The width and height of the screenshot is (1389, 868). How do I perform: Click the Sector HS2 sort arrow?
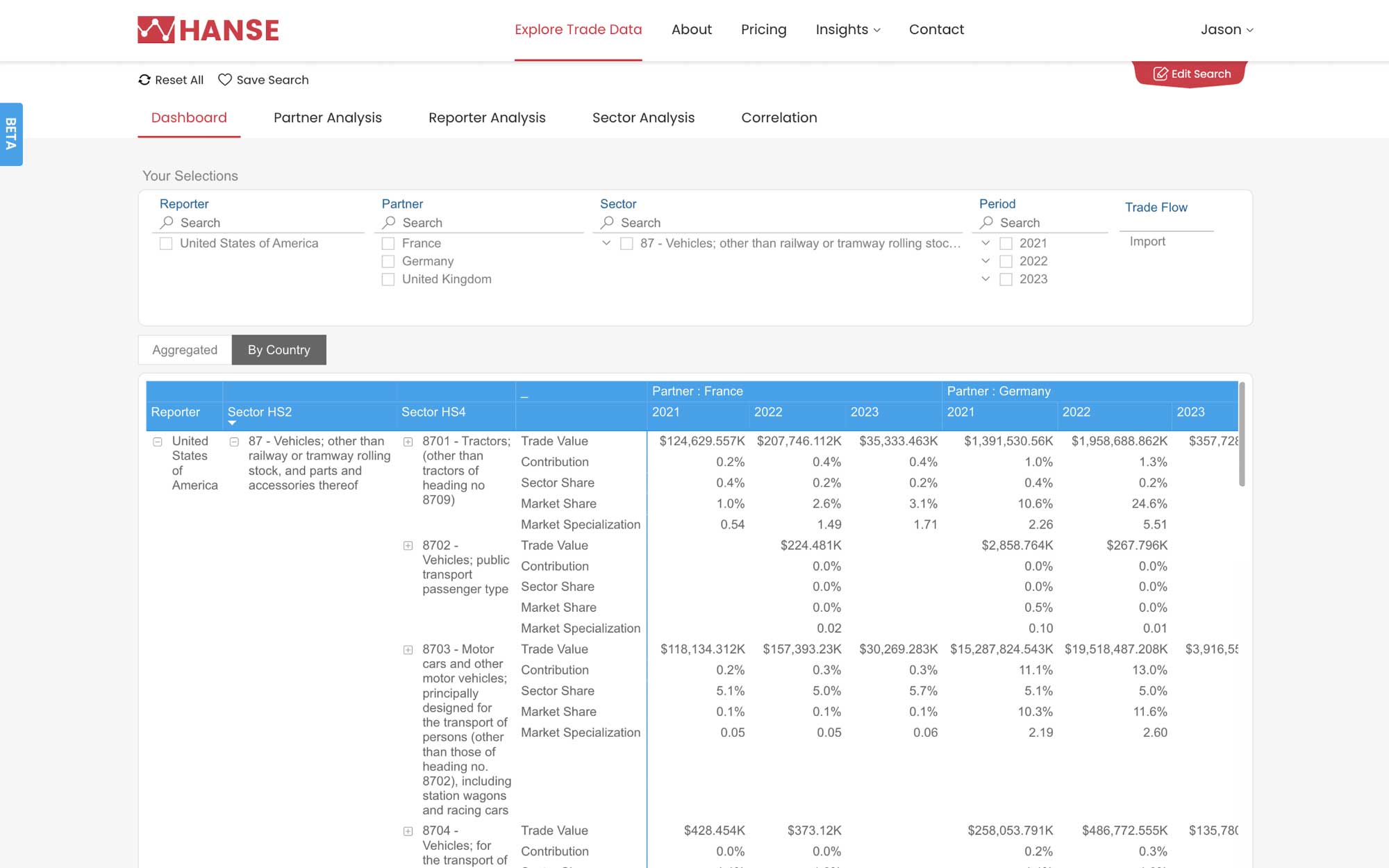tap(232, 423)
